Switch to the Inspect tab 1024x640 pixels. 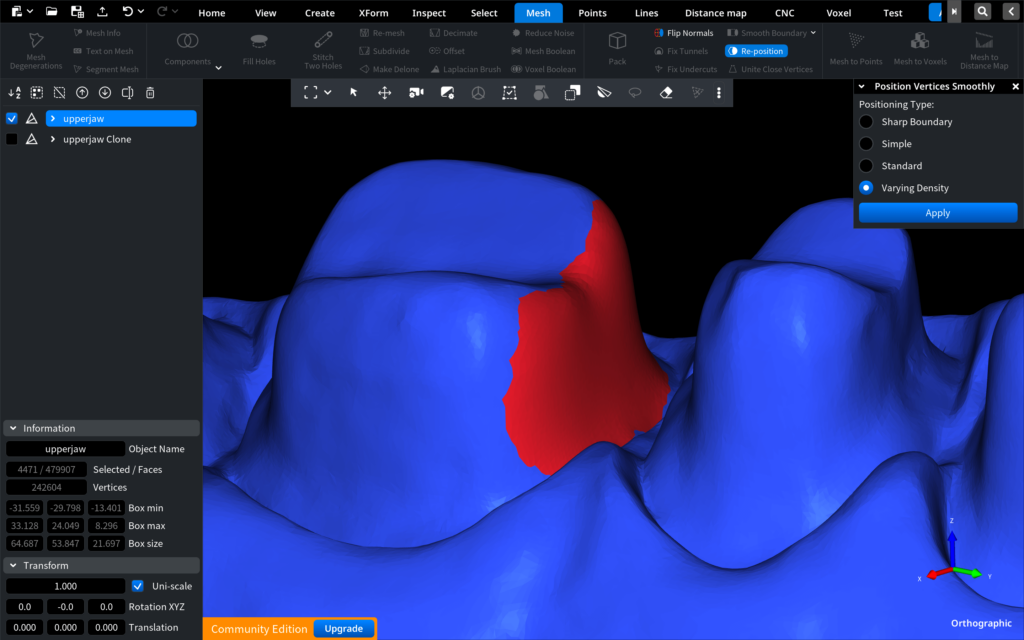[x=429, y=13]
